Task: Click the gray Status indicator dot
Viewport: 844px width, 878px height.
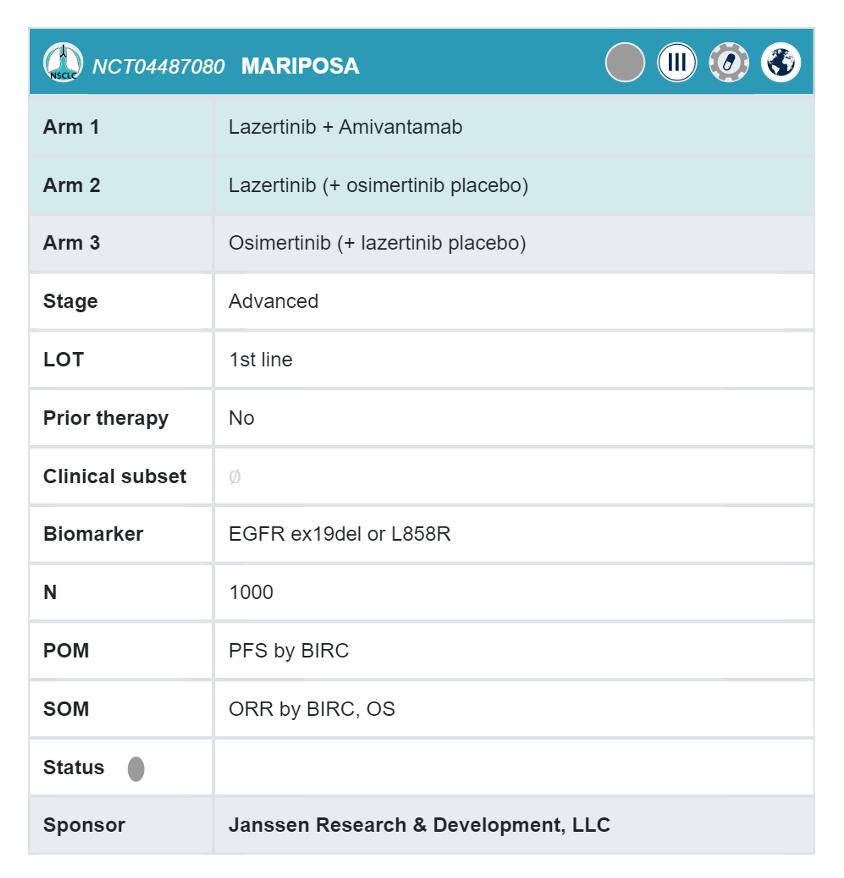Action: (136, 769)
